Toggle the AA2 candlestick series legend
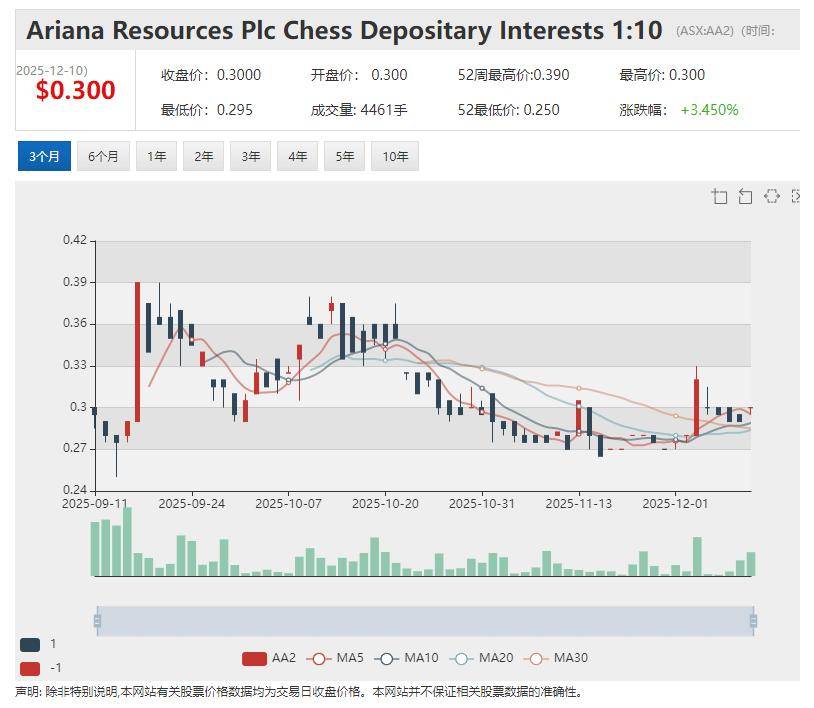The width and height of the screenshot is (814, 708). (x=269, y=658)
